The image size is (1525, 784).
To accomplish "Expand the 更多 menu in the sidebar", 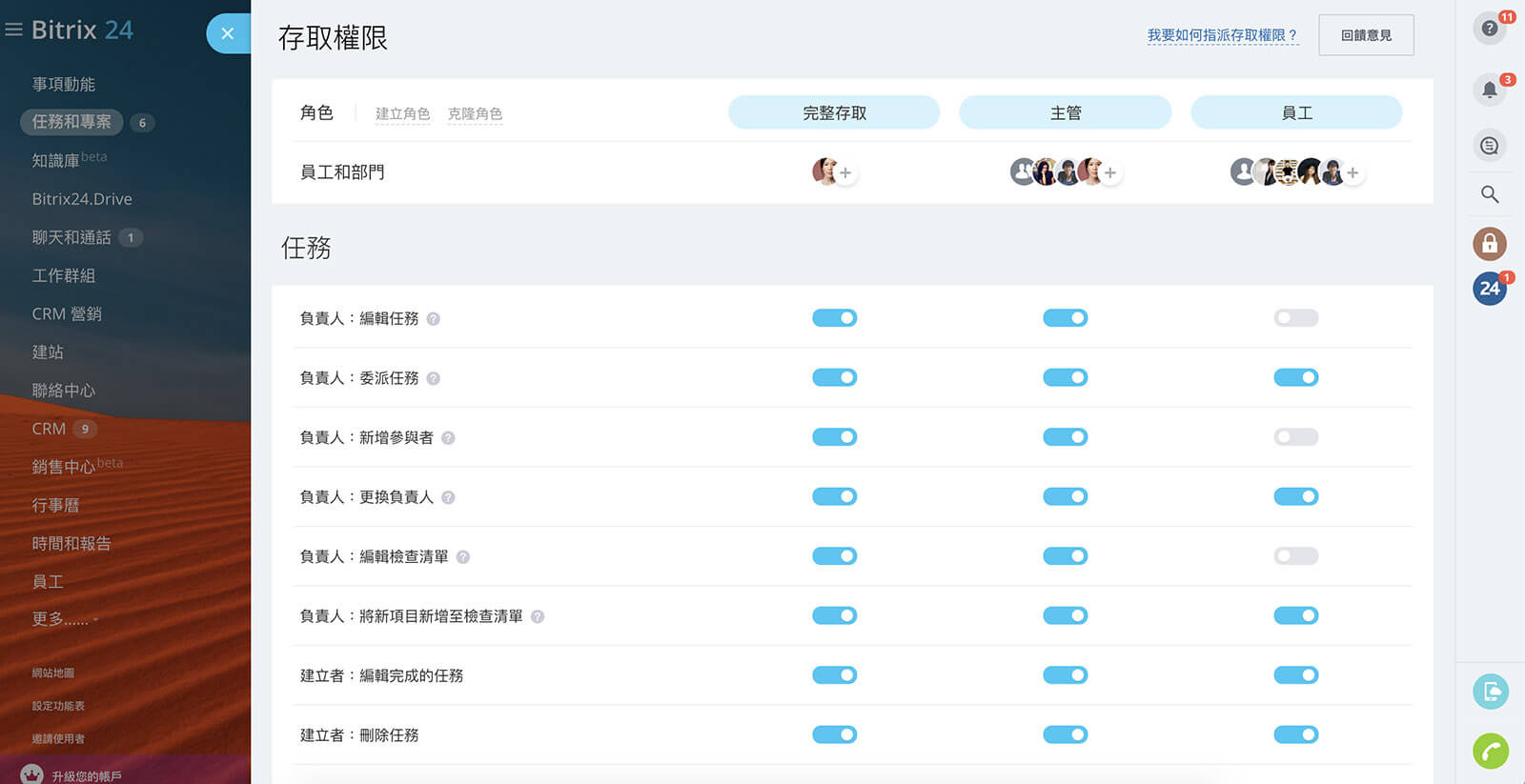I will click(x=64, y=619).
